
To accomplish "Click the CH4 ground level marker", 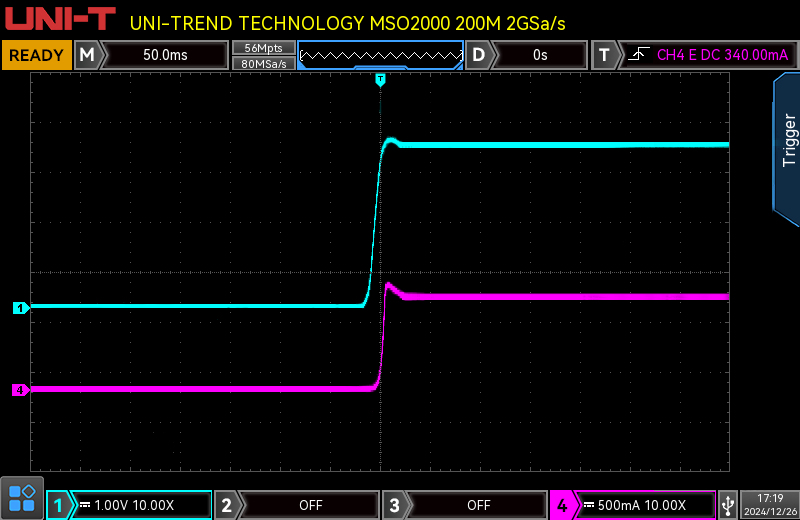I will click(x=19, y=389).
